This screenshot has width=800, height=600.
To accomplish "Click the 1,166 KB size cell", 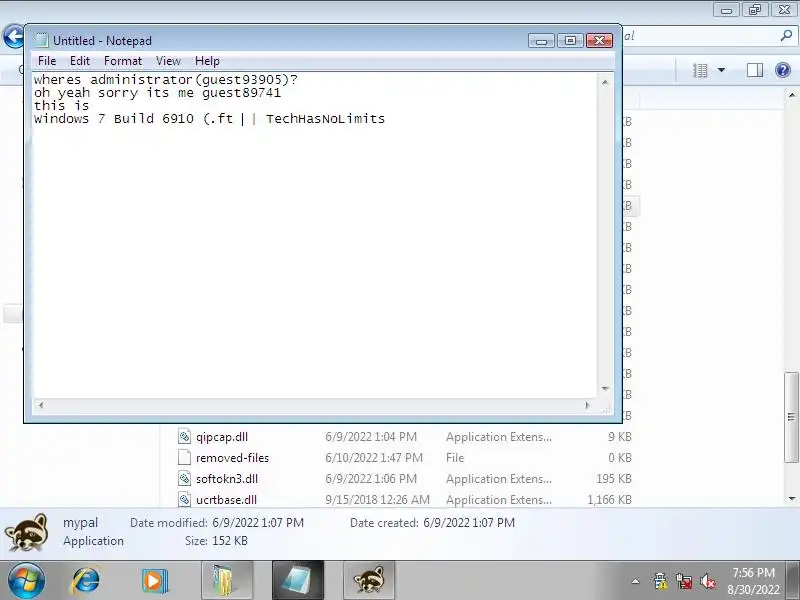I will pyautogui.click(x=609, y=499).
